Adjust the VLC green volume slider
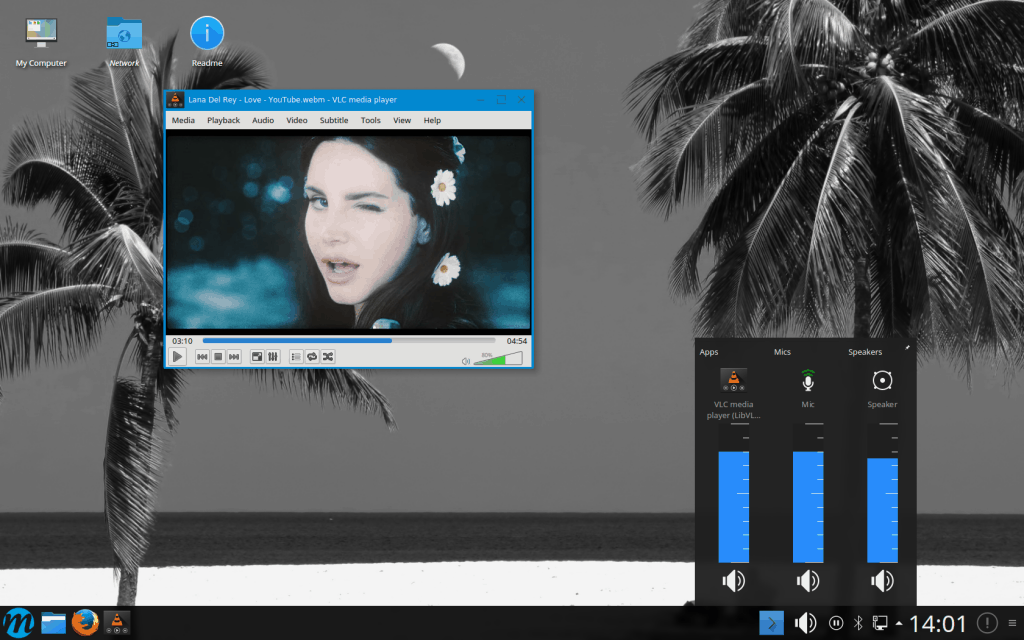This screenshot has height=640, width=1024. (x=498, y=359)
